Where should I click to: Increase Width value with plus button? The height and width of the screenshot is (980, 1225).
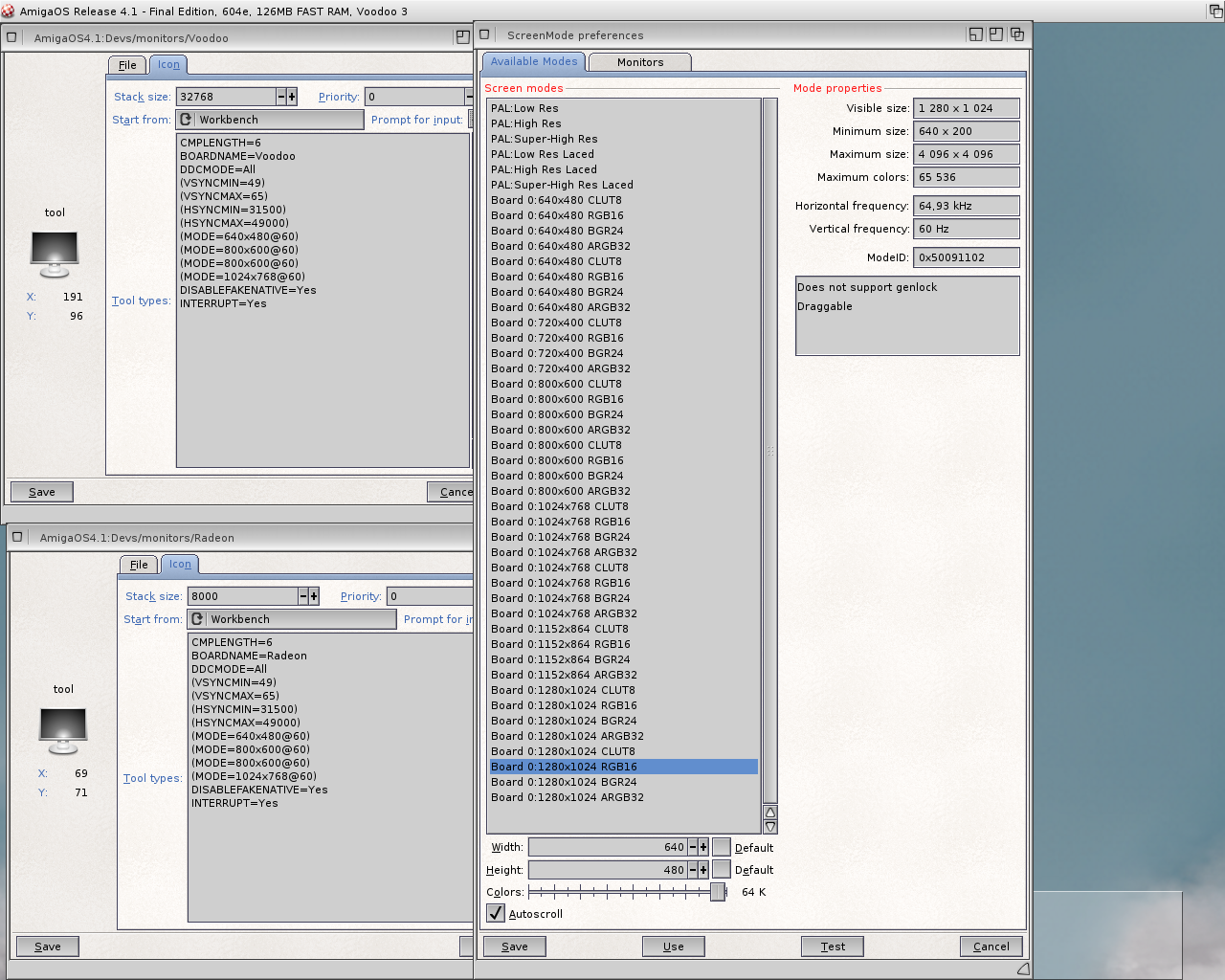(x=703, y=847)
